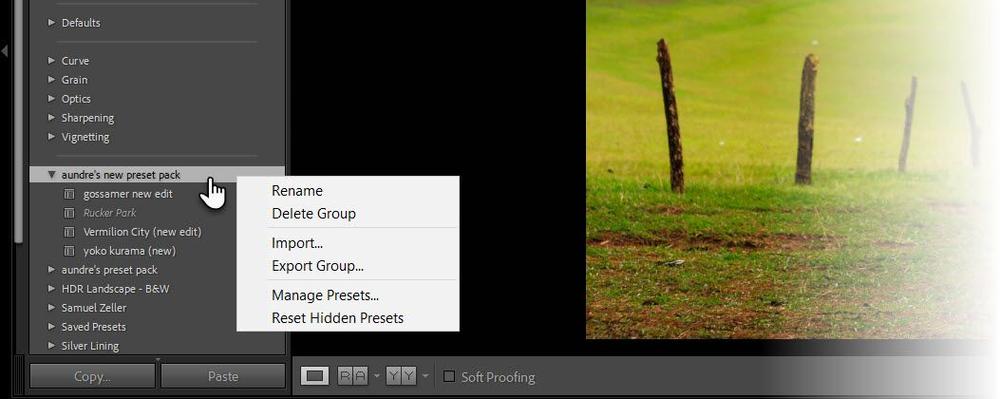Expand the HDR Landscape - B&W group
This screenshot has width=1000, height=399.
point(52,289)
